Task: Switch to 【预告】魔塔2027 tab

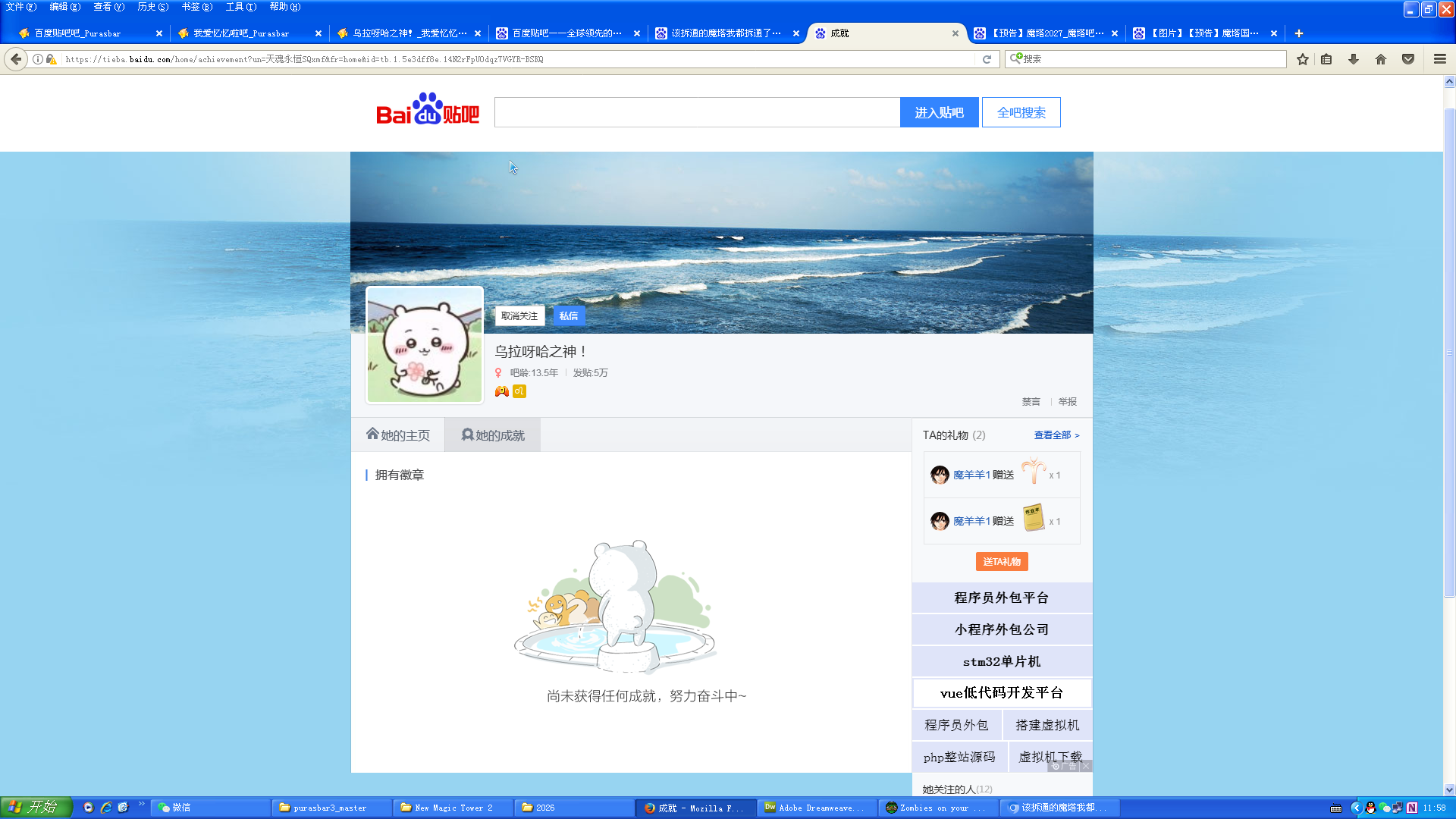Action: point(1045,33)
